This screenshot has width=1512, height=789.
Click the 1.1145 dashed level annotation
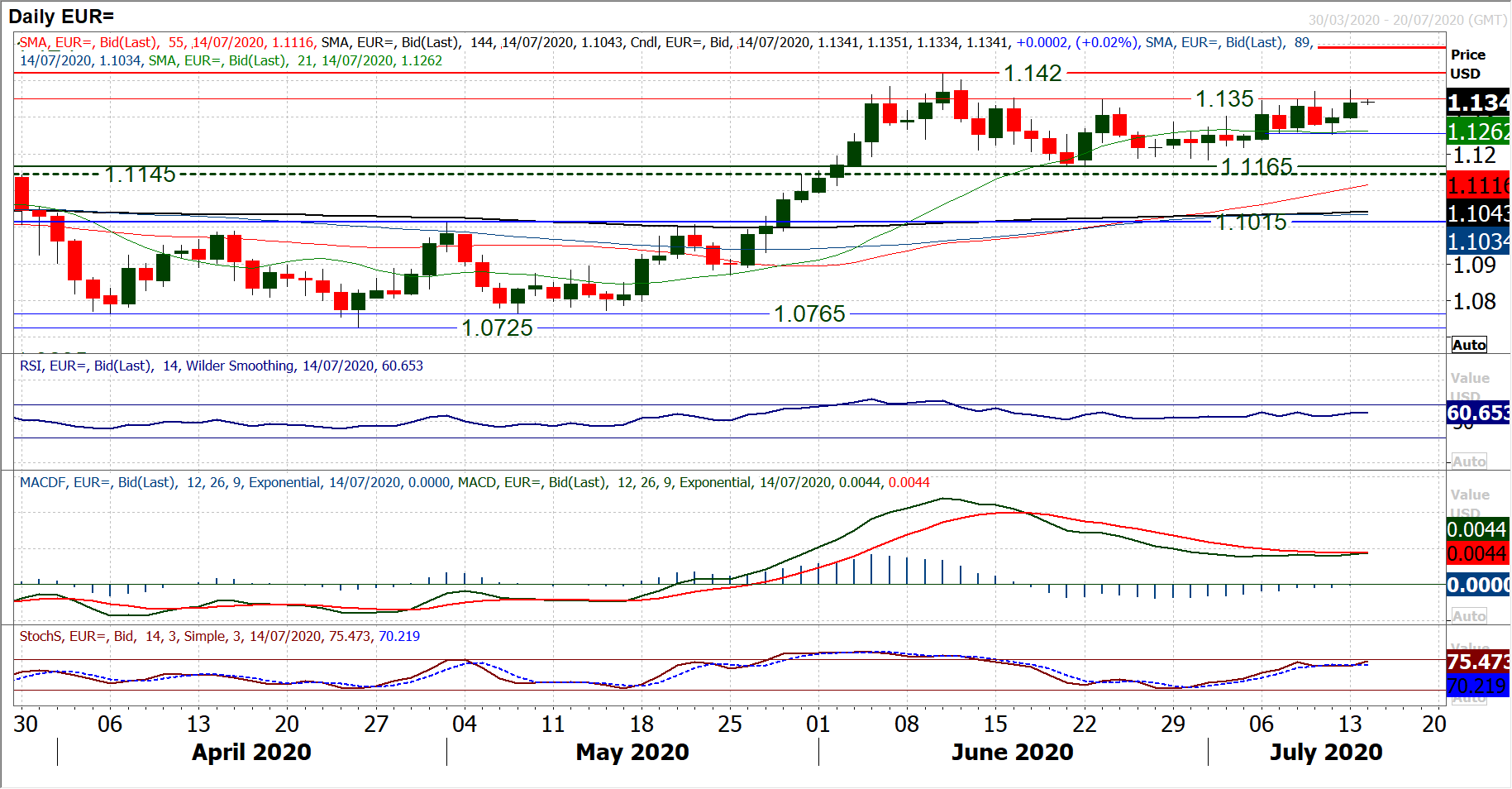(x=140, y=175)
